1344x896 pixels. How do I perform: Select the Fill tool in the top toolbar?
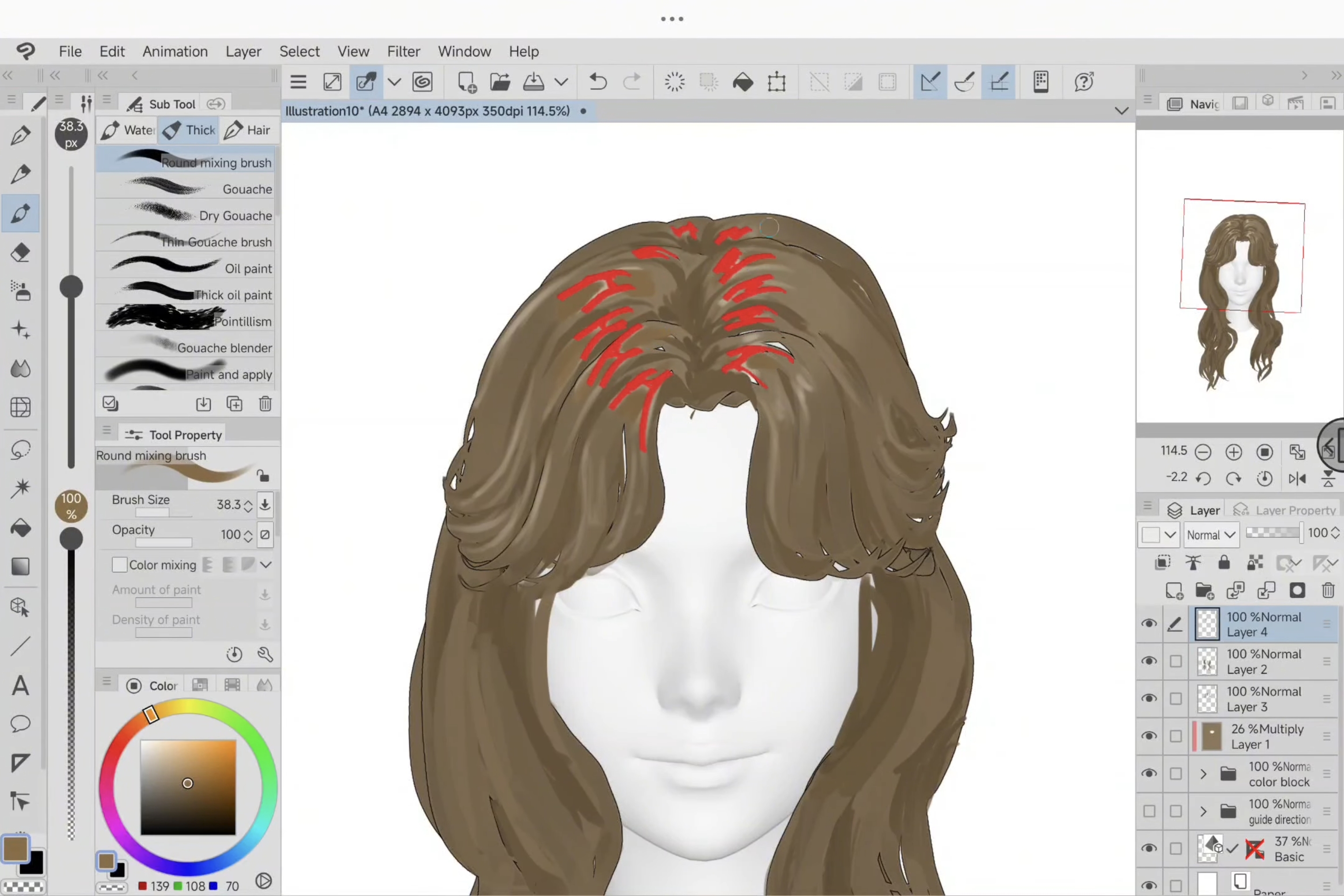[x=743, y=82]
